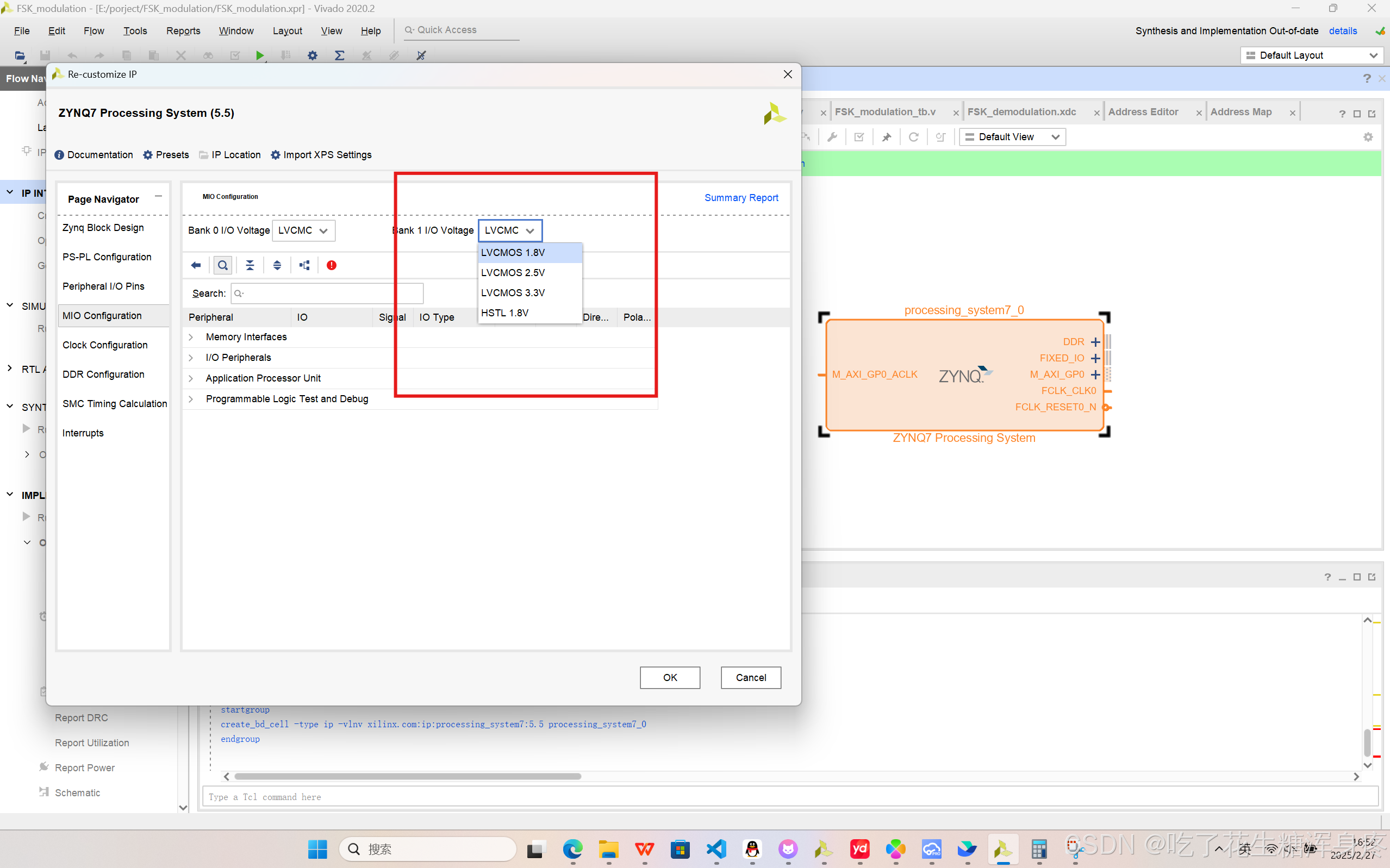Select HSTL 1.8V option
The height and width of the screenshot is (868, 1390).
pyautogui.click(x=530, y=313)
